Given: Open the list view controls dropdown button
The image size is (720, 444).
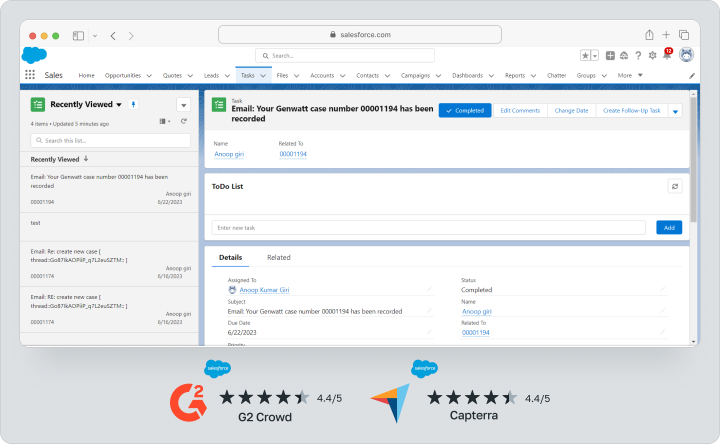Looking at the screenshot, I should tap(184, 105).
